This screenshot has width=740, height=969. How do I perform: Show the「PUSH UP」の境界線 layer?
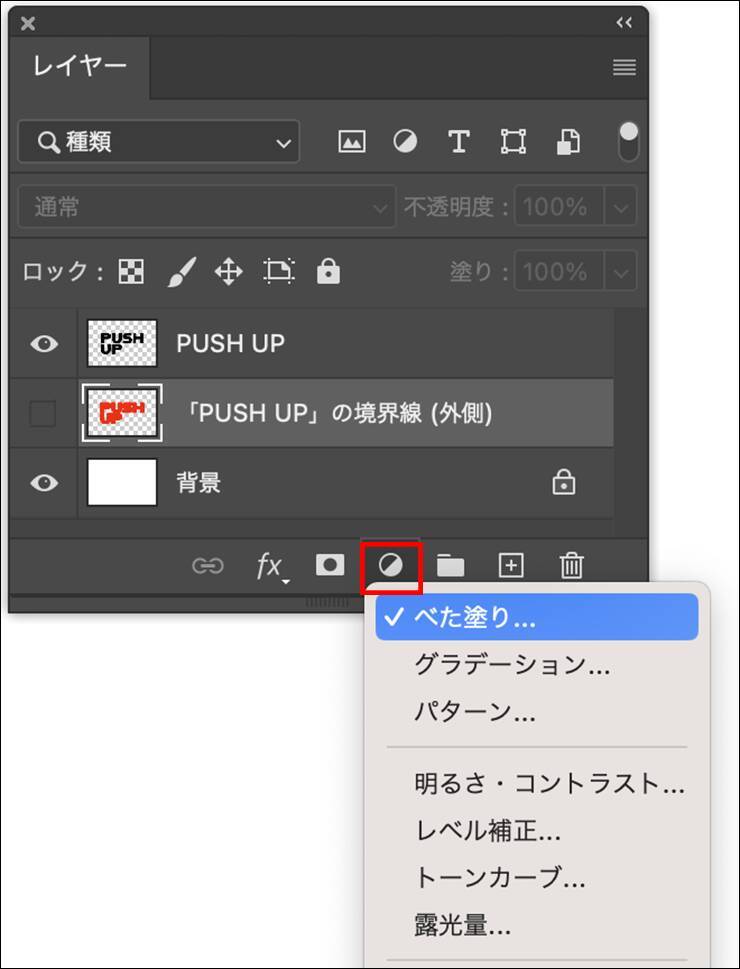point(43,413)
